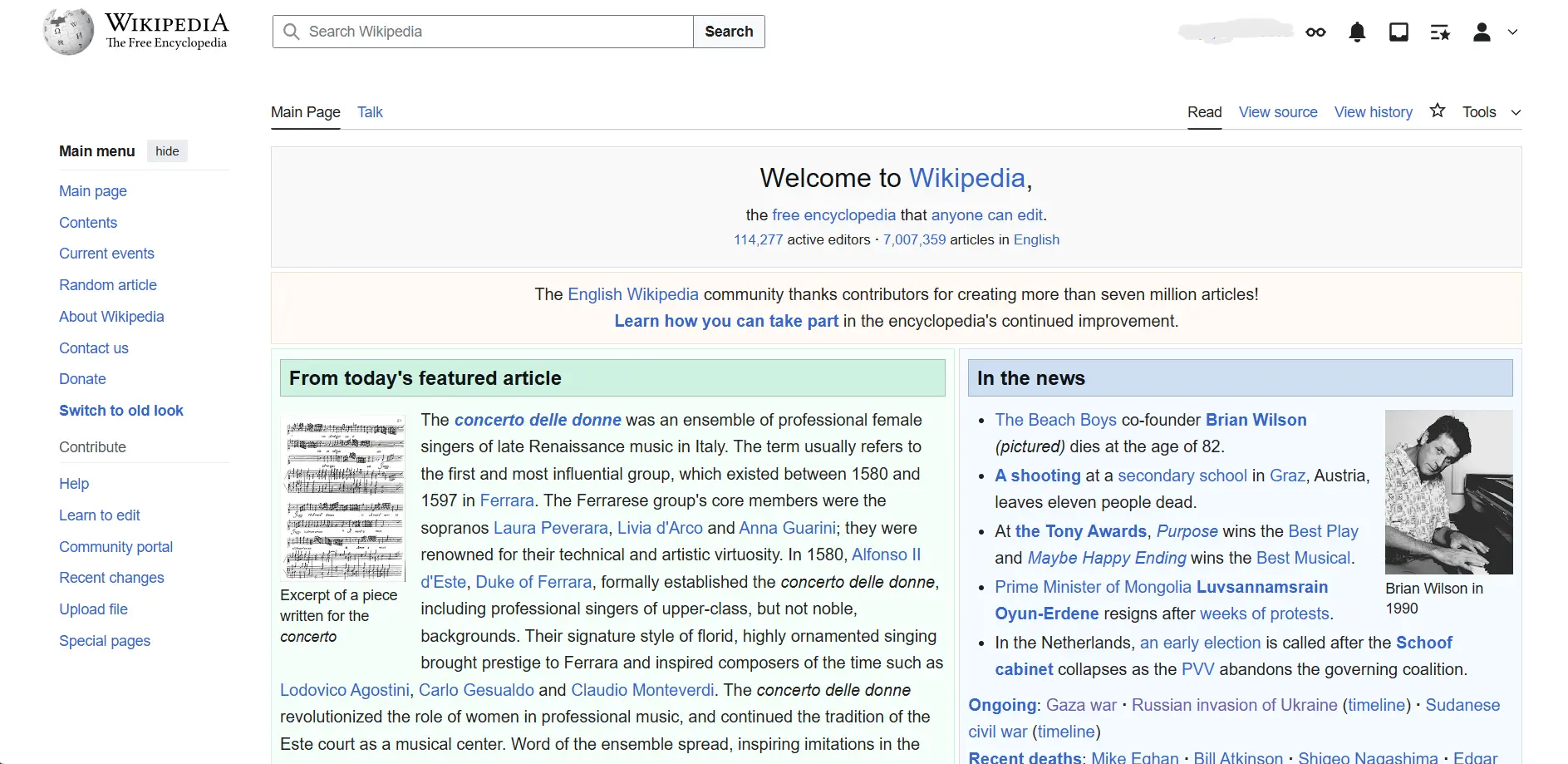The width and height of the screenshot is (1568, 764).
Task: Go to a Random article
Action: [x=108, y=285]
